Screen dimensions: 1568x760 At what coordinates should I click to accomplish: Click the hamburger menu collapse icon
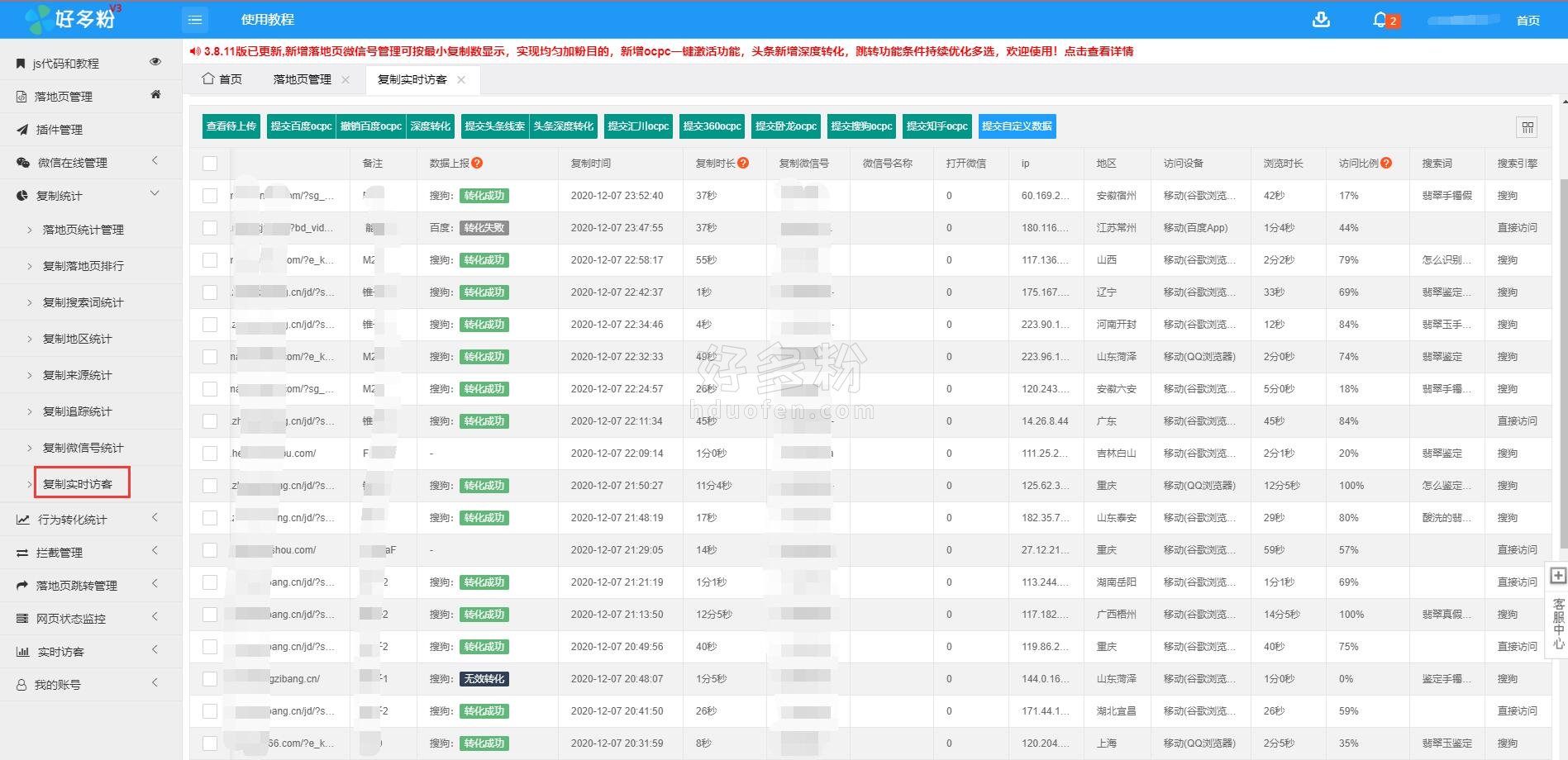point(195,20)
